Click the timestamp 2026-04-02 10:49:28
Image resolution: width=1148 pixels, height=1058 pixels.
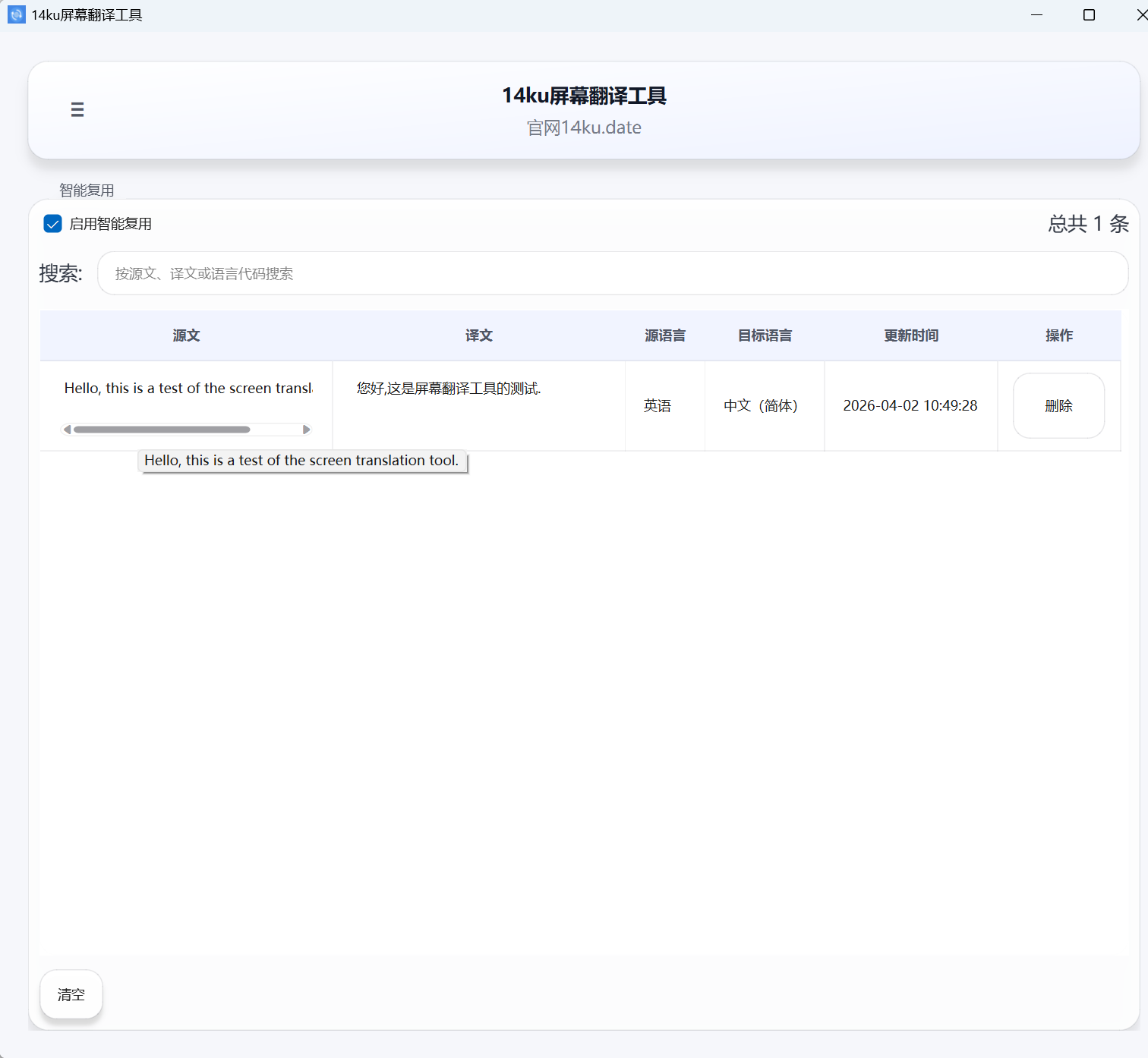pyautogui.click(x=910, y=405)
